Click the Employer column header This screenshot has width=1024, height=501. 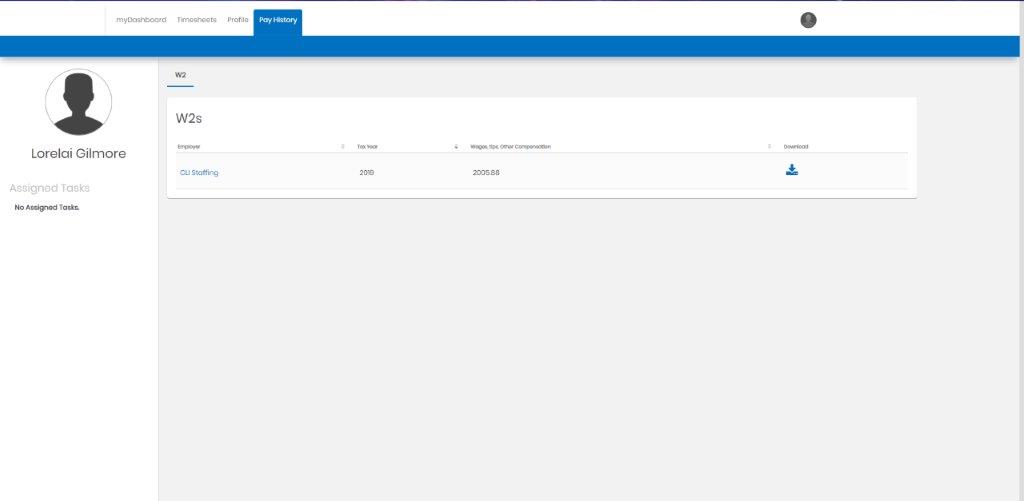(189, 147)
